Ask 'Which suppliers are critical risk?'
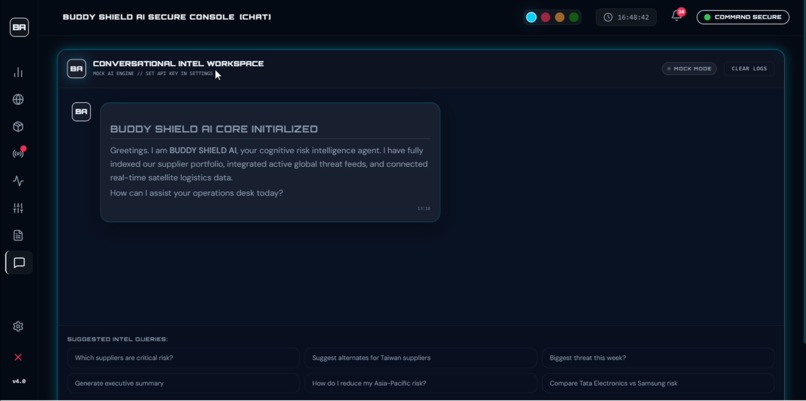The height and width of the screenshot is (401, 806). (184, 358)
